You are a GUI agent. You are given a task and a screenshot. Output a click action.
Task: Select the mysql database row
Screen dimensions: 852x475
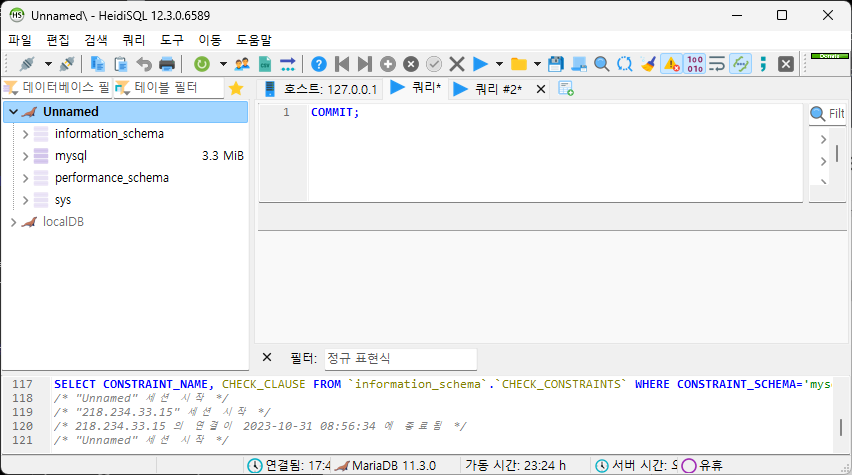tap(126, 156)
